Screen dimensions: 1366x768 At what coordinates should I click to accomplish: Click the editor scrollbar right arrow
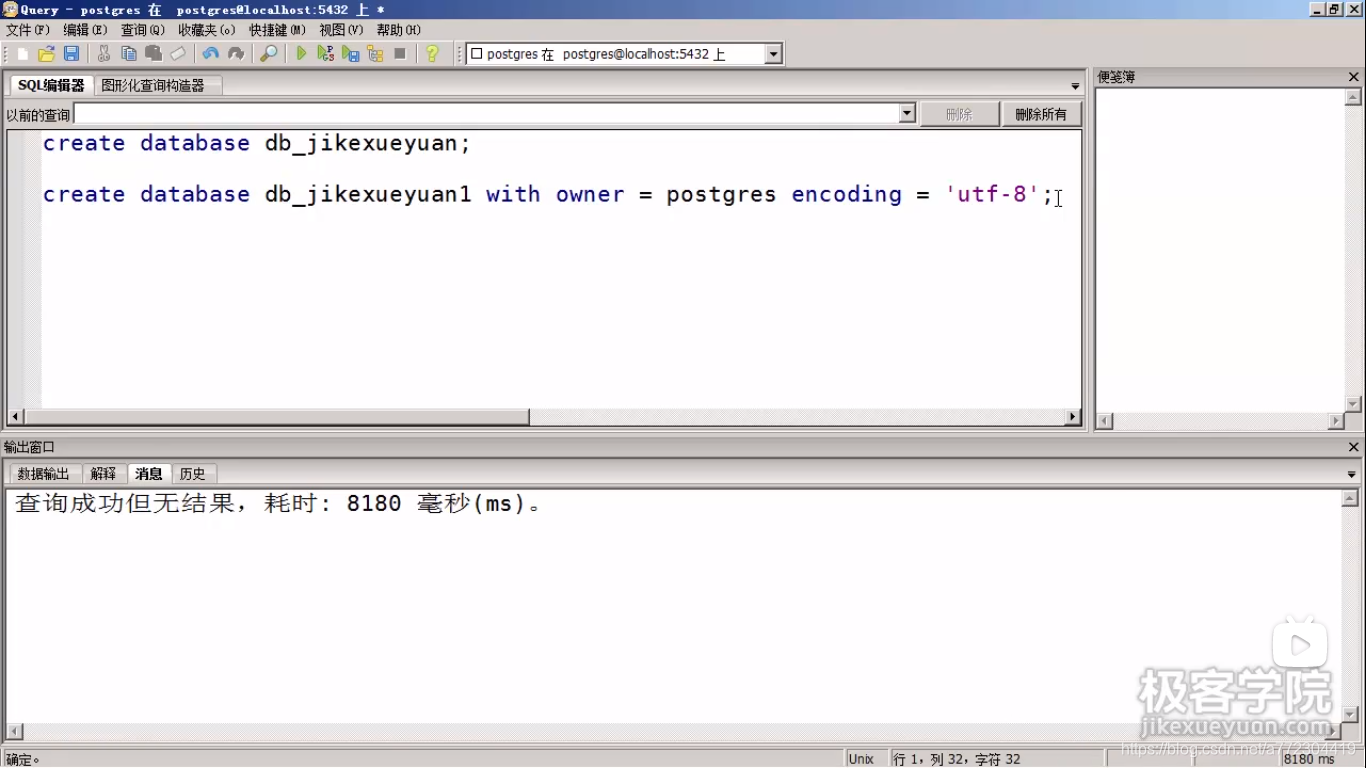1073,417
